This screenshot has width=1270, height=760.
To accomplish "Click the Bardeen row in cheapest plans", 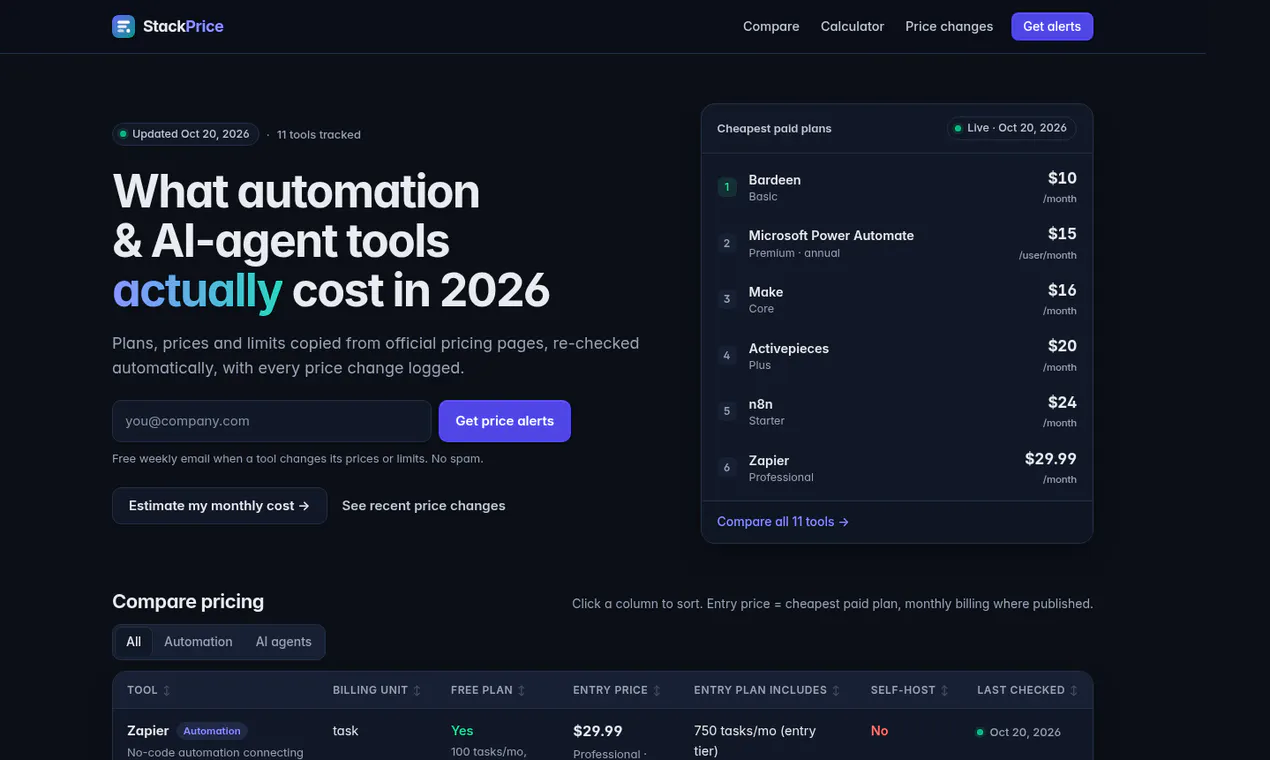I will tap(897, 187).
